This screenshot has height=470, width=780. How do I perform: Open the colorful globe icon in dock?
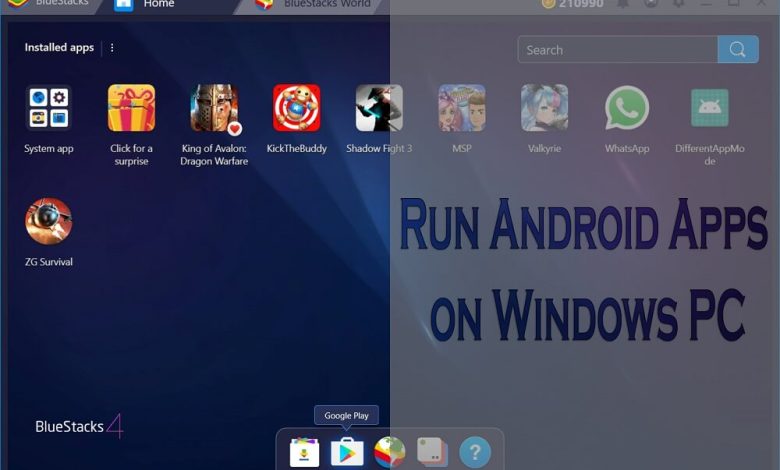pos(390,452)
